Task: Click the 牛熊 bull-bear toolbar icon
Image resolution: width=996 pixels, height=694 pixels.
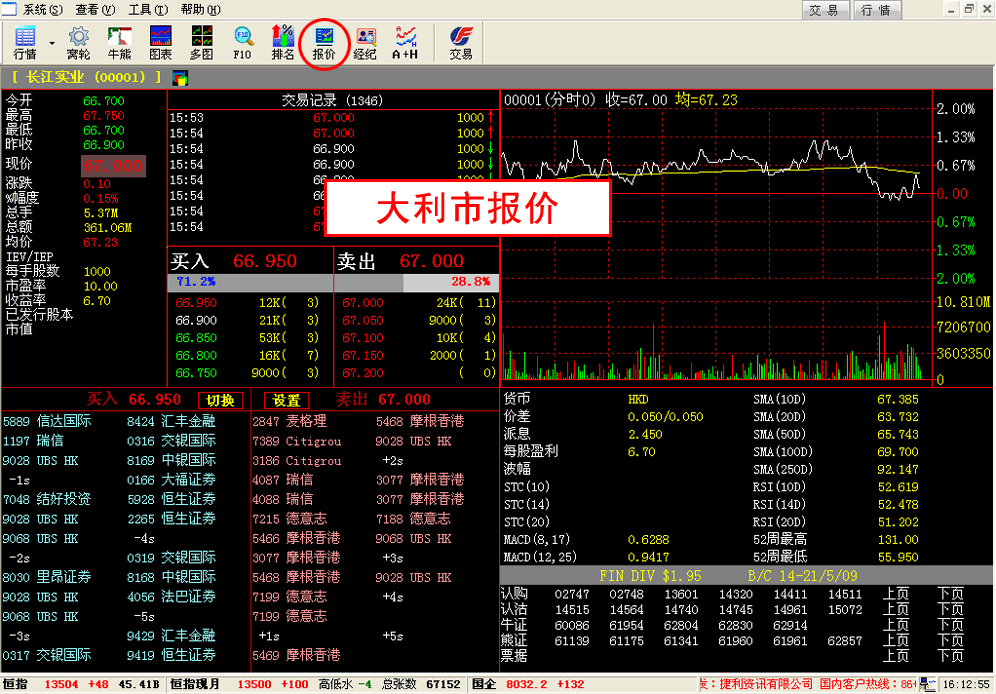Action: 119,42
